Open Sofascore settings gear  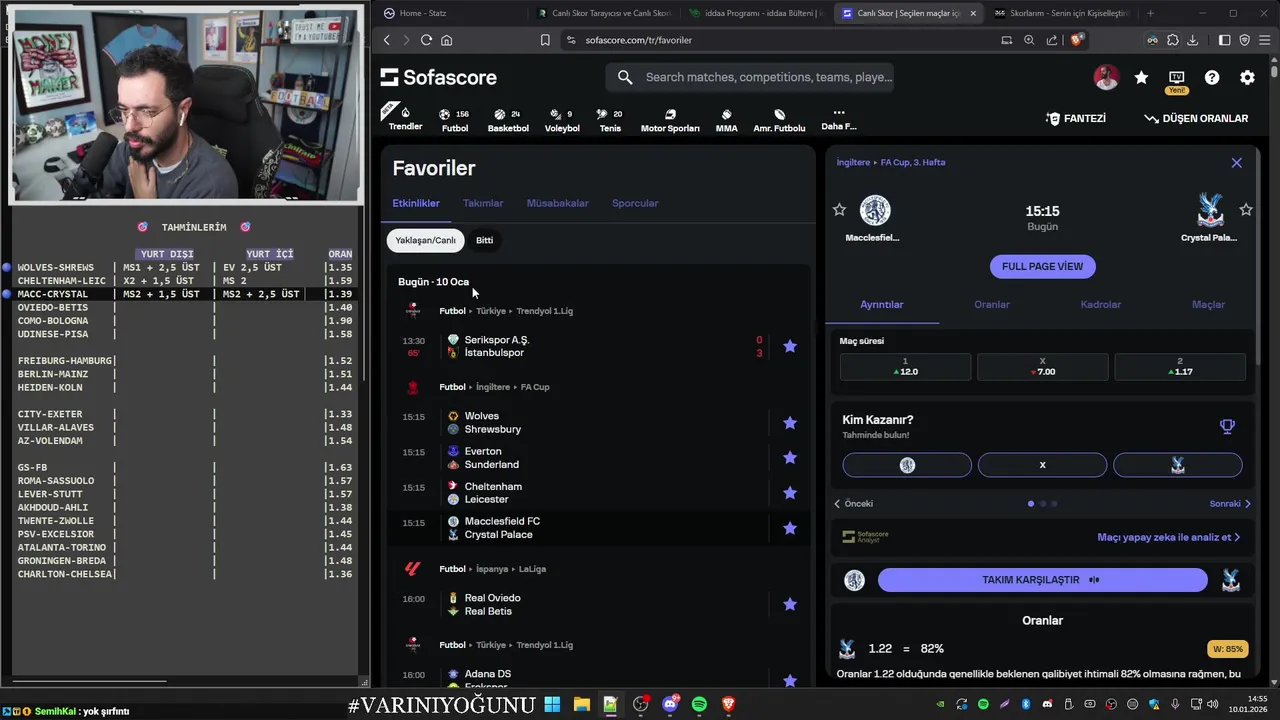click(1247, 78)
